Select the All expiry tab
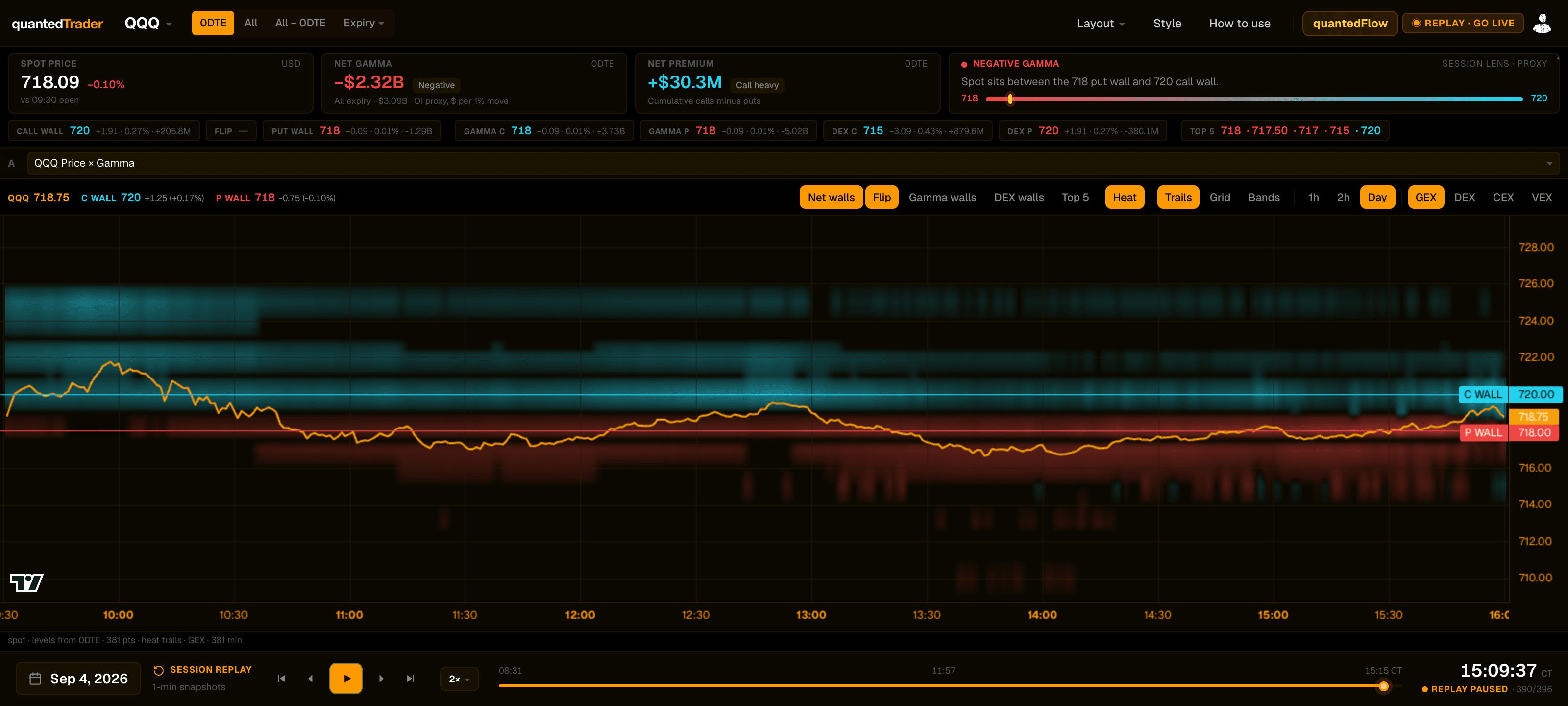The width and height of the screenshot is (1568, 706). click(251, 23)
